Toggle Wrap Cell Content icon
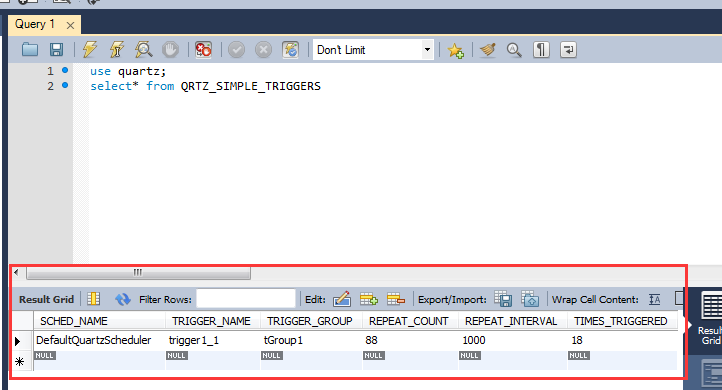 click(x=654, y=299)
